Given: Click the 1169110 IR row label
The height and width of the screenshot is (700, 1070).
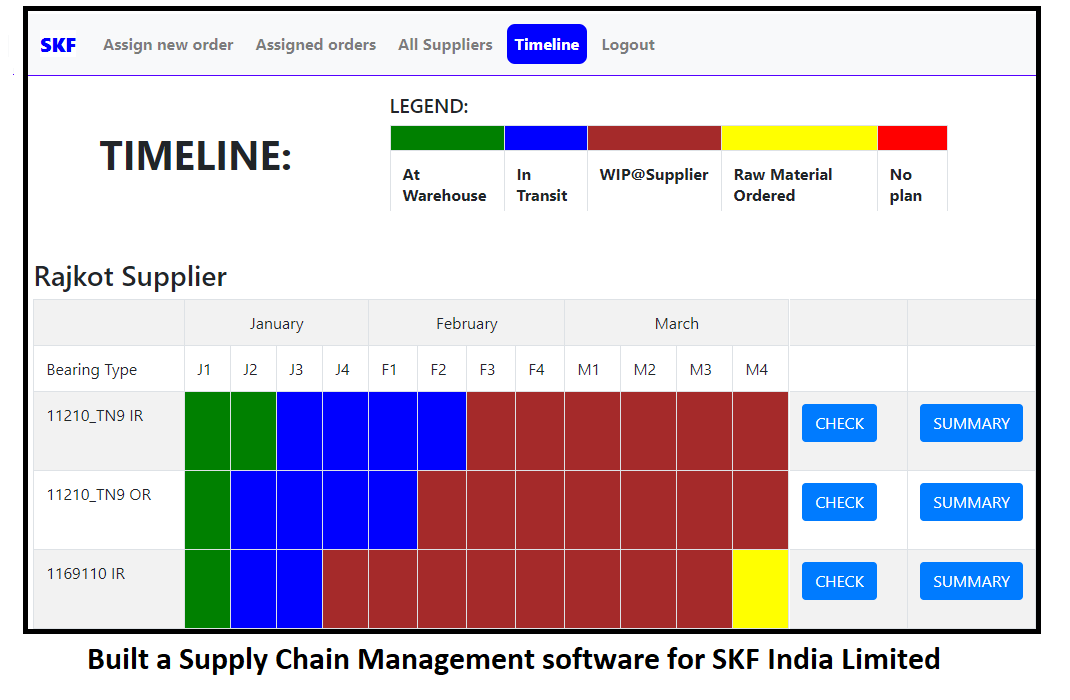Looking at the screenshot, I should [x=86, y=574].
